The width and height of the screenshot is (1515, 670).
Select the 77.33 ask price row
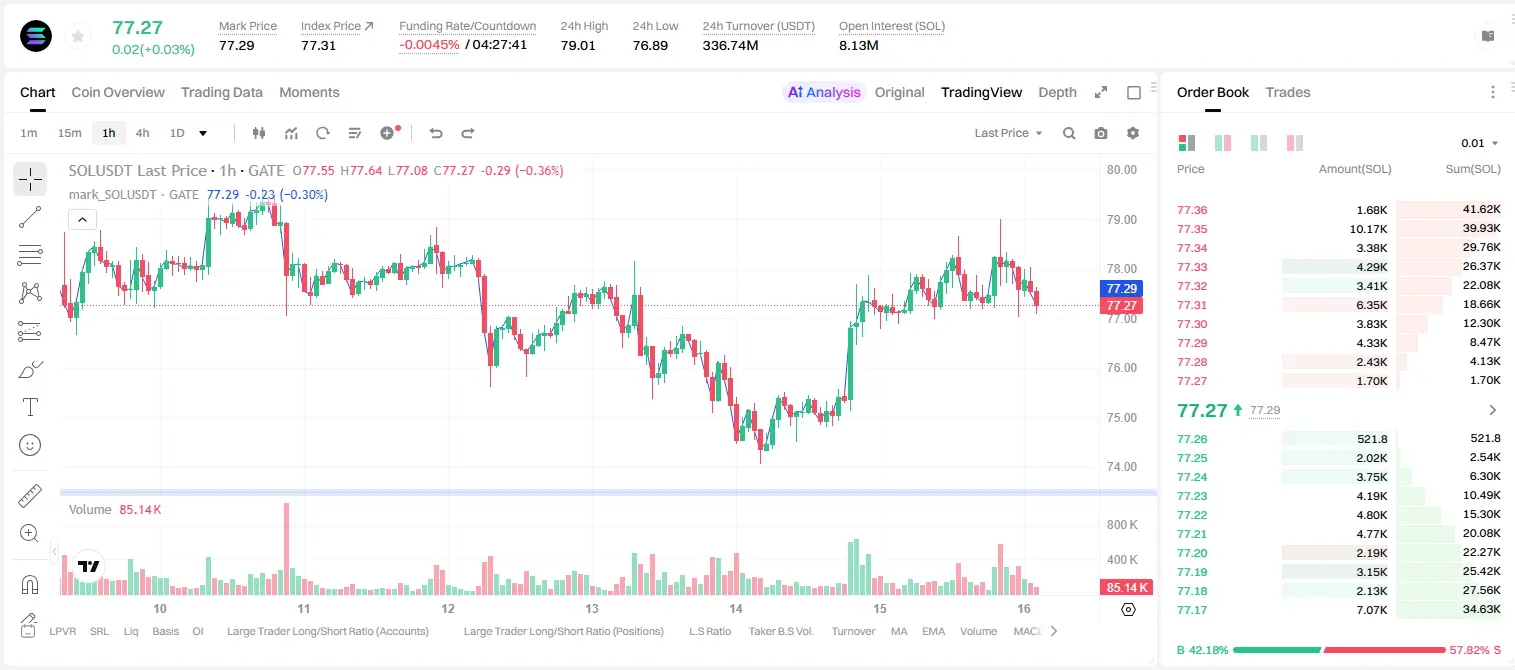pyautogui.click(x=1339, y=267)
